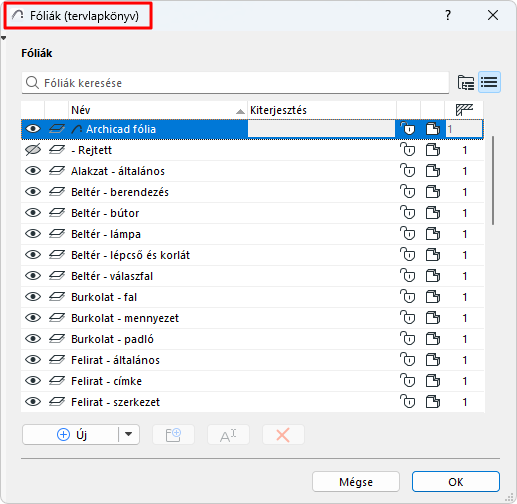Collapse the dialog panel disclosure triangle
This screenshot has height=504, width=517.
click(3, 38)
